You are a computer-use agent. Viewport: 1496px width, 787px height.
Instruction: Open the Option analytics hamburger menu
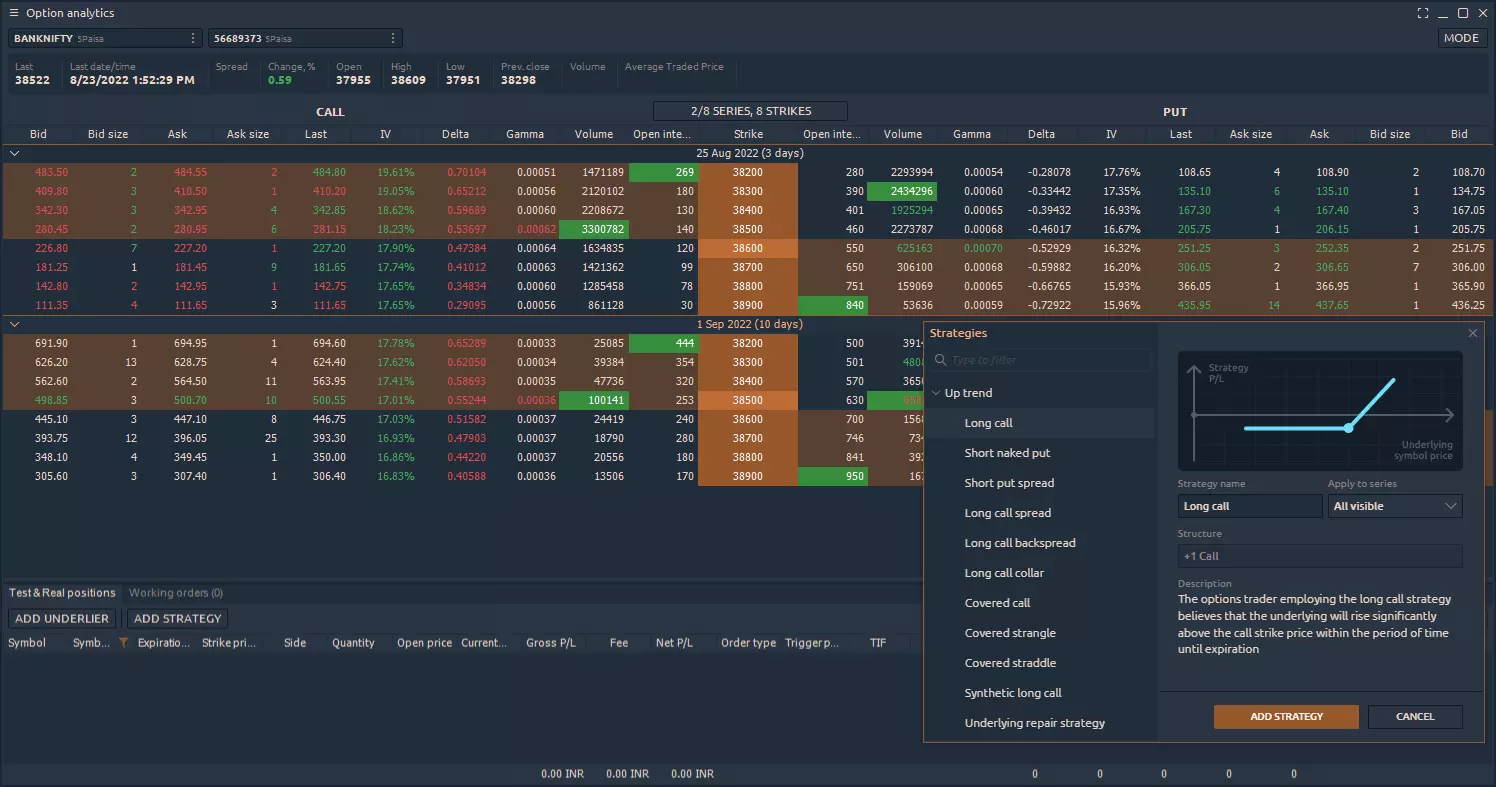point(13,13)
